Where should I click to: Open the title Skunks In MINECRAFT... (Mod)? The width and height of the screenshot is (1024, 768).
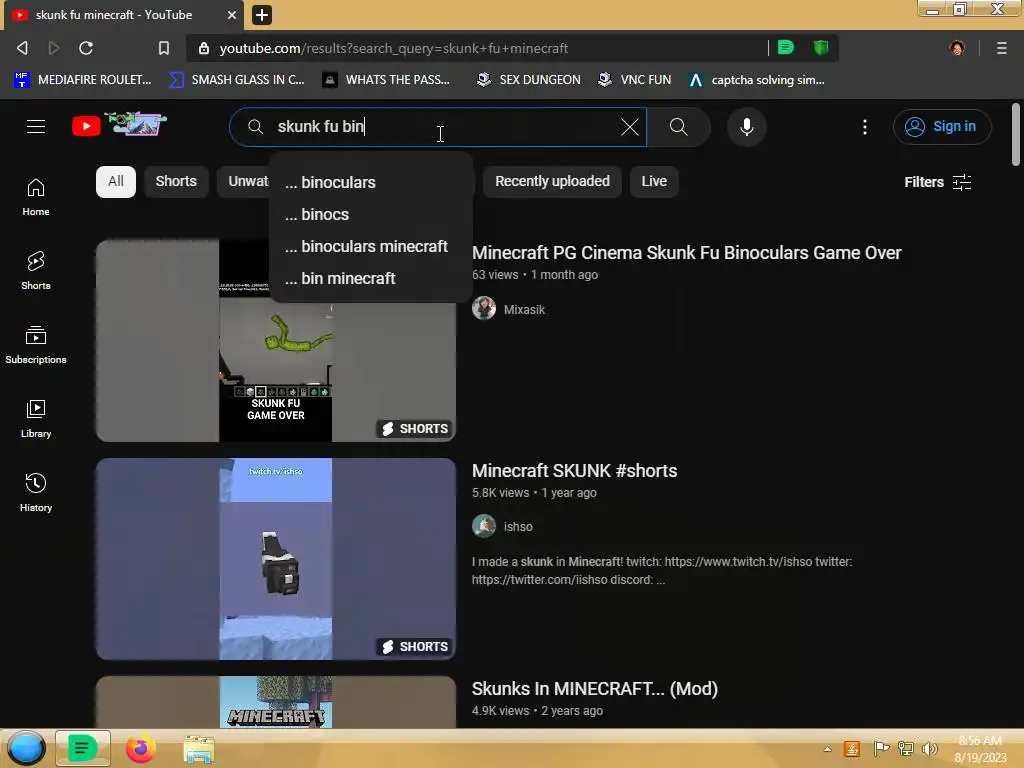594,689
